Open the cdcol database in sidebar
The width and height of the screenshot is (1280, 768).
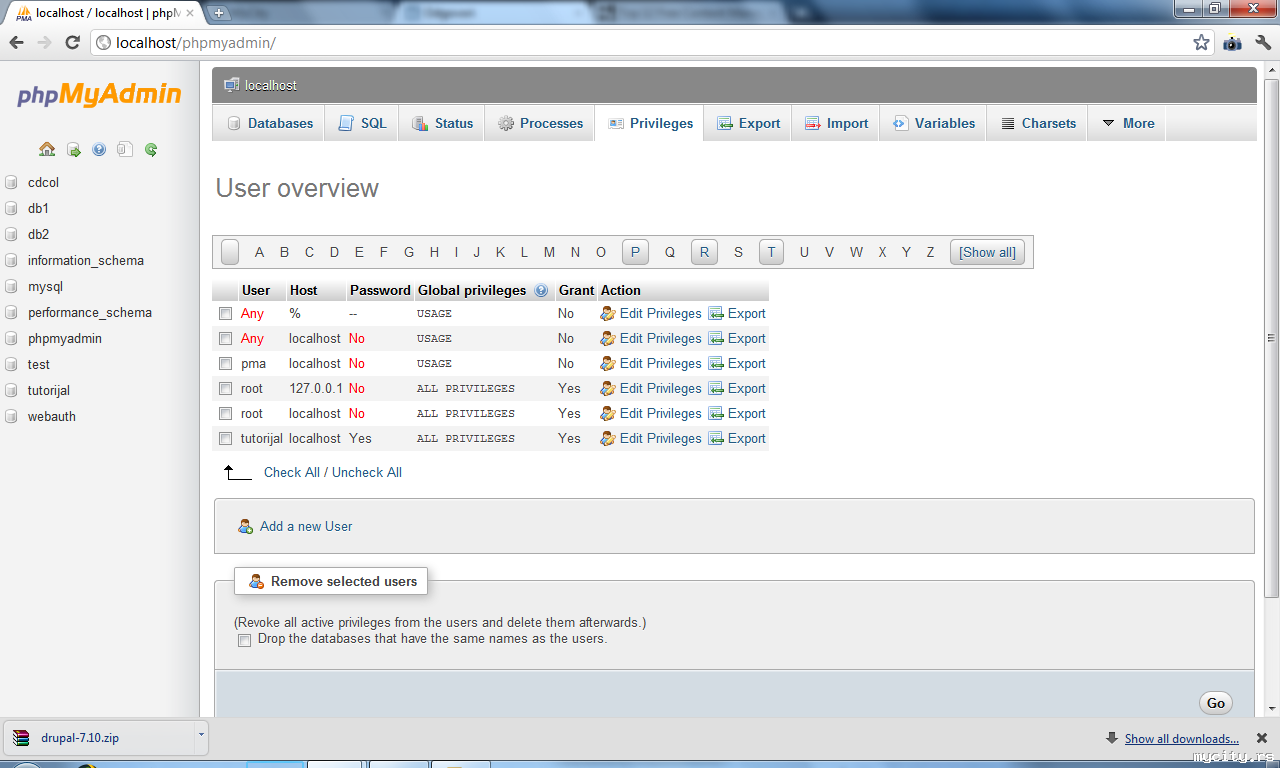(x=44, y=183)
